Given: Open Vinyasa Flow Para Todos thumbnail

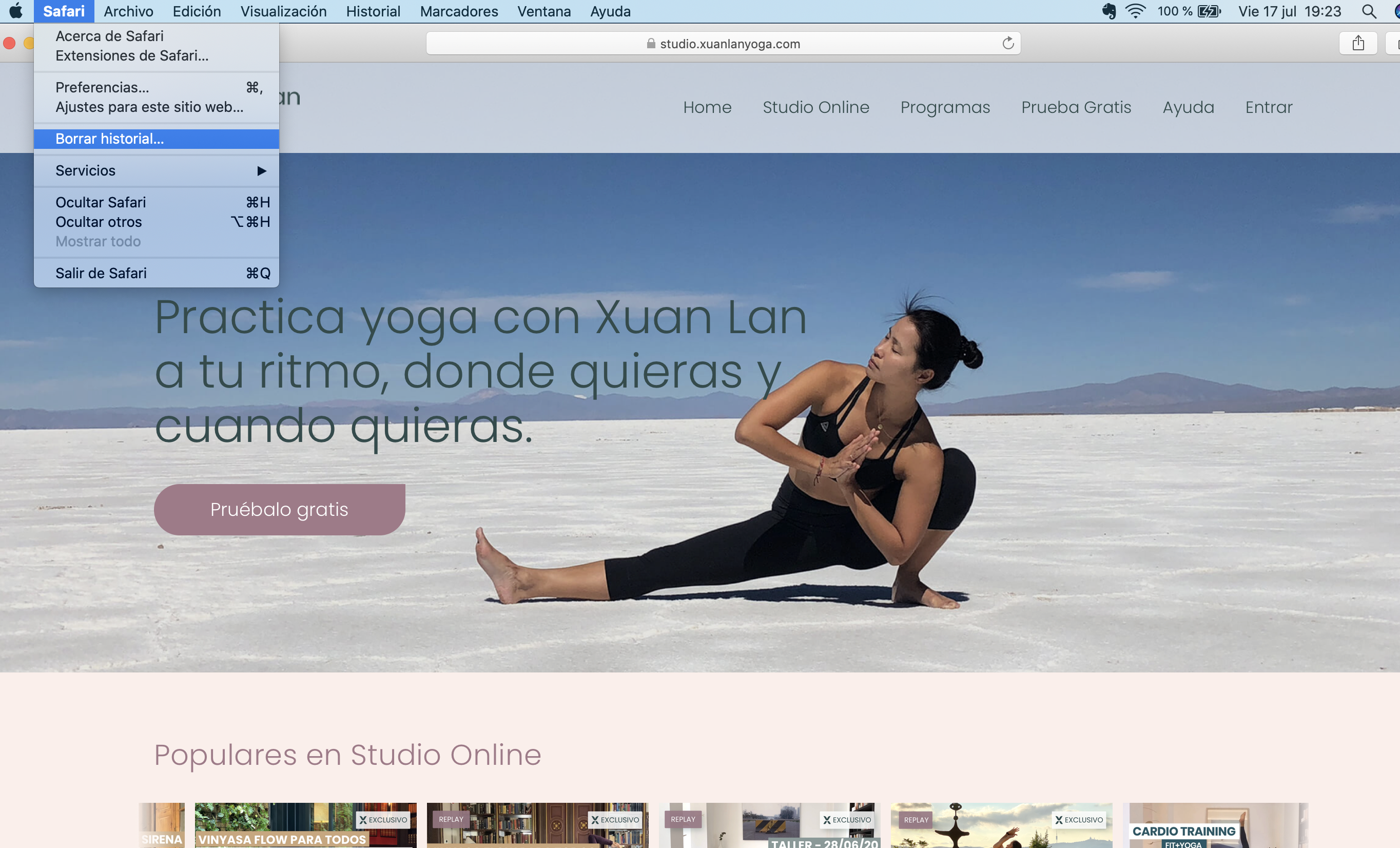Looking at the screenshot, I should coord(305,825).
